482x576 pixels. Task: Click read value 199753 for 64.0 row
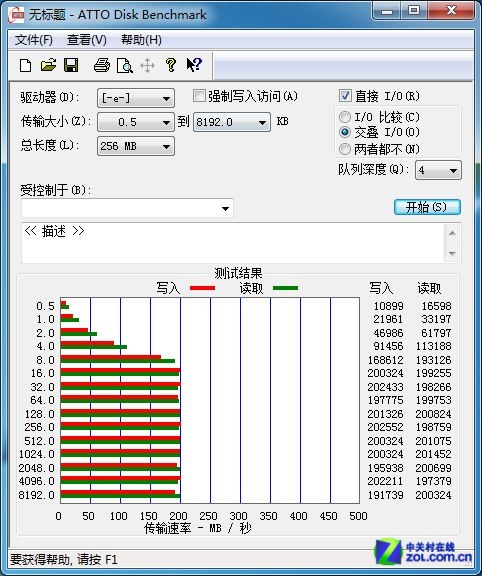pyautogui.click(x=434, y=400)
